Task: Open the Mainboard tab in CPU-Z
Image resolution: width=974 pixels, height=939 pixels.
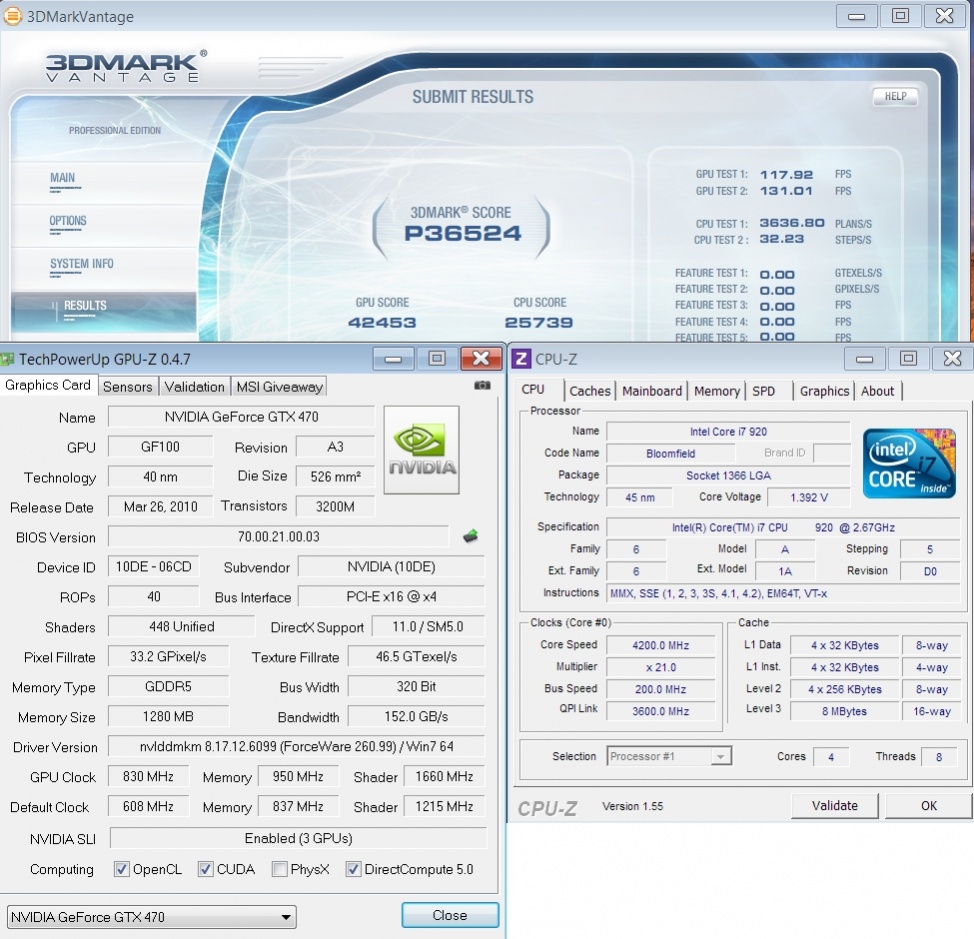Action: [x=652, y=391]
